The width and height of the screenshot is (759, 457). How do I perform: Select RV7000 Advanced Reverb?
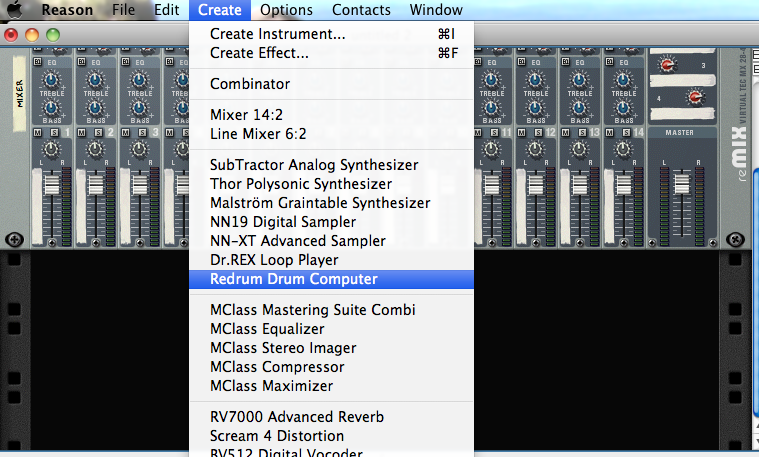coord(332,417)
